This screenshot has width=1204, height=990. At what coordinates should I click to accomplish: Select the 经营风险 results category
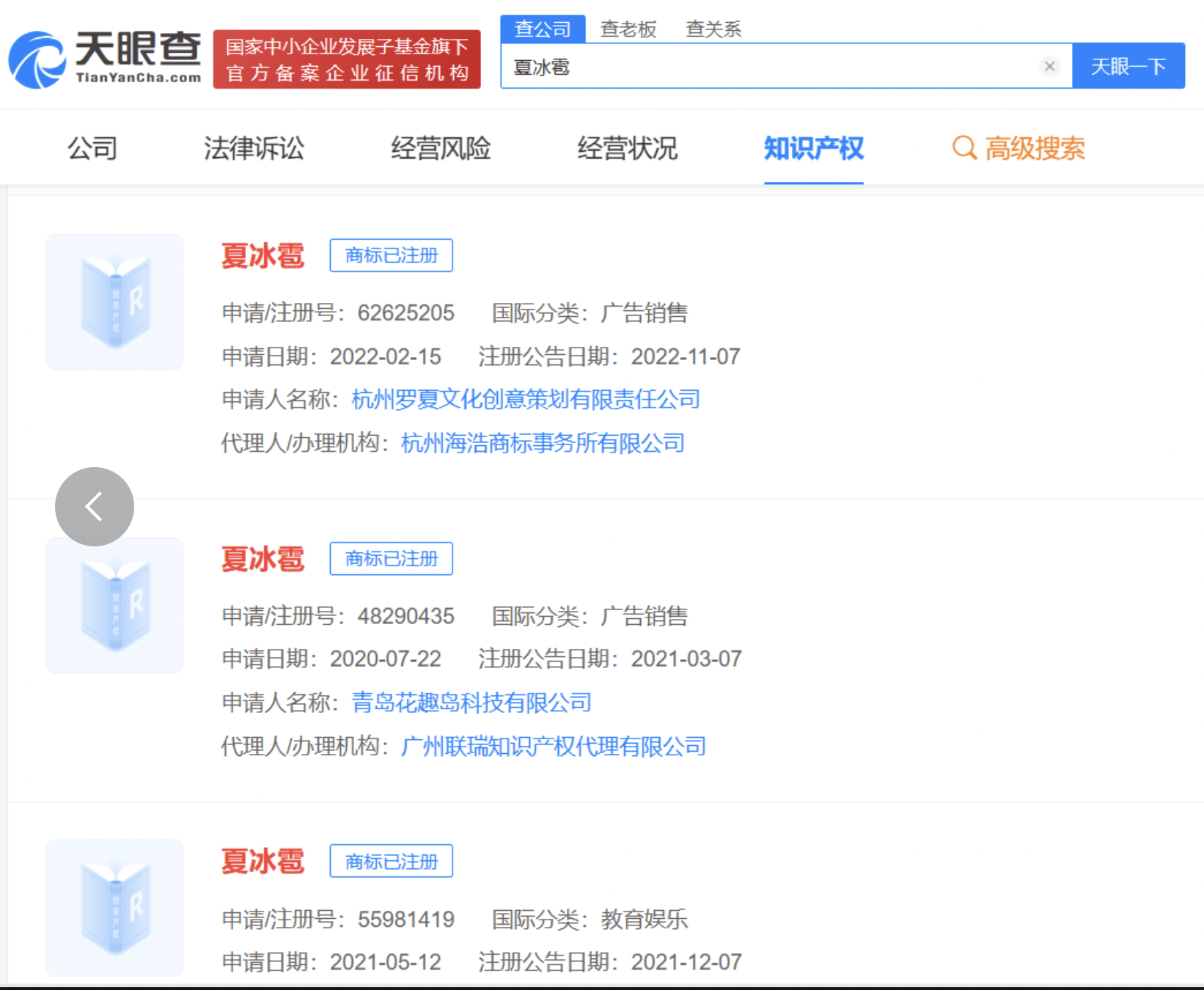coord(441,148)
